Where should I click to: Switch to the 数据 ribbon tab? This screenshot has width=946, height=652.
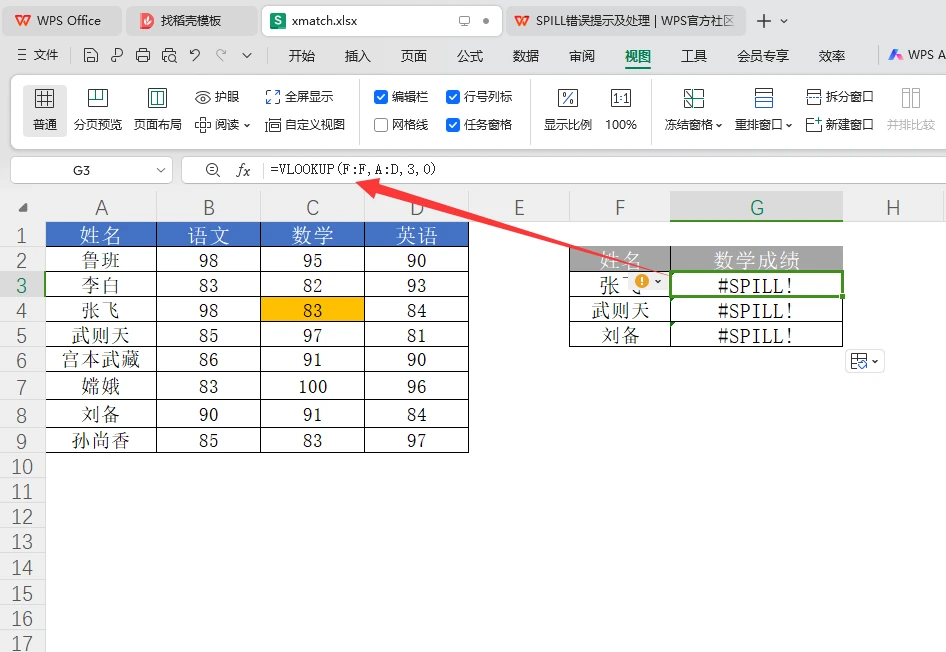[x=525, y=56]
